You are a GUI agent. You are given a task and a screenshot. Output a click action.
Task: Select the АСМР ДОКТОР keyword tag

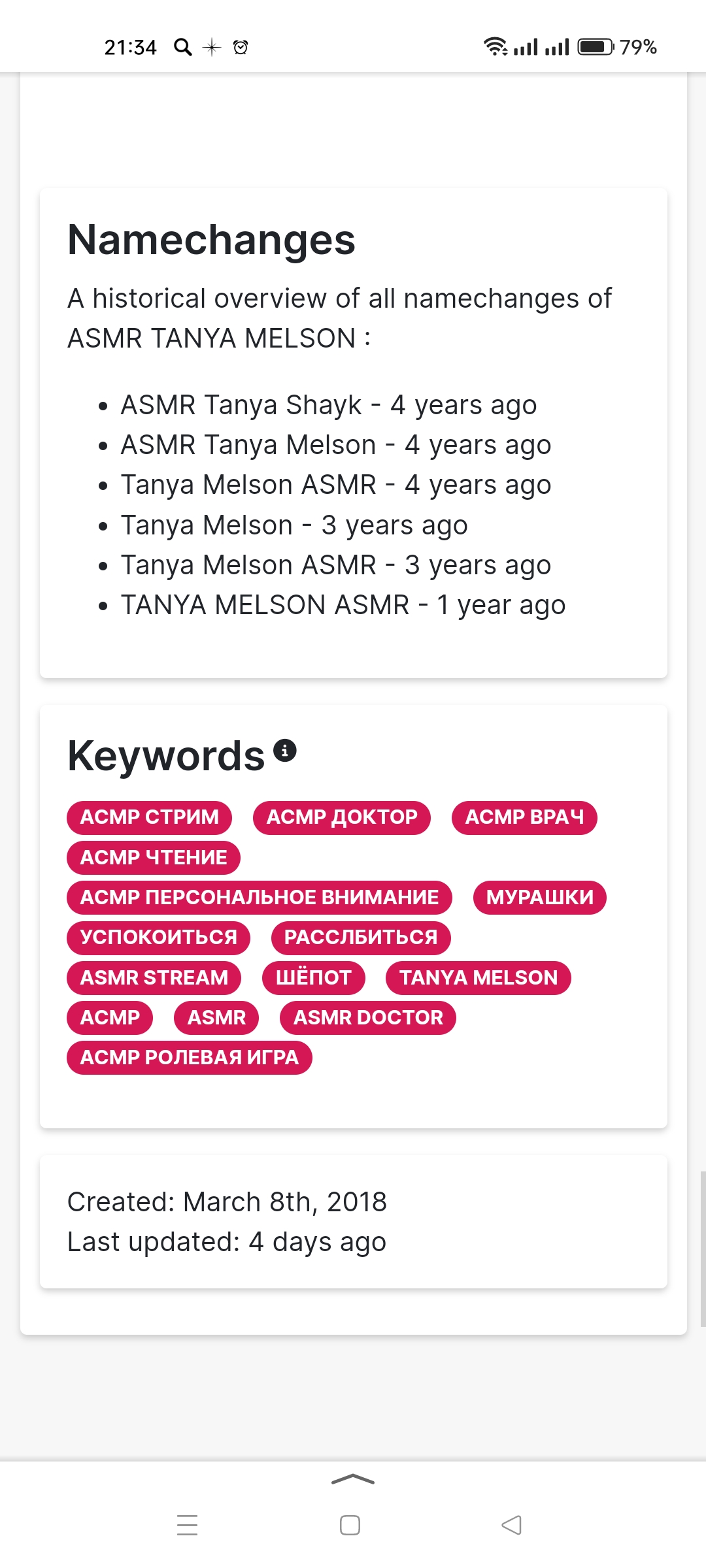click(x=342, y=817)
